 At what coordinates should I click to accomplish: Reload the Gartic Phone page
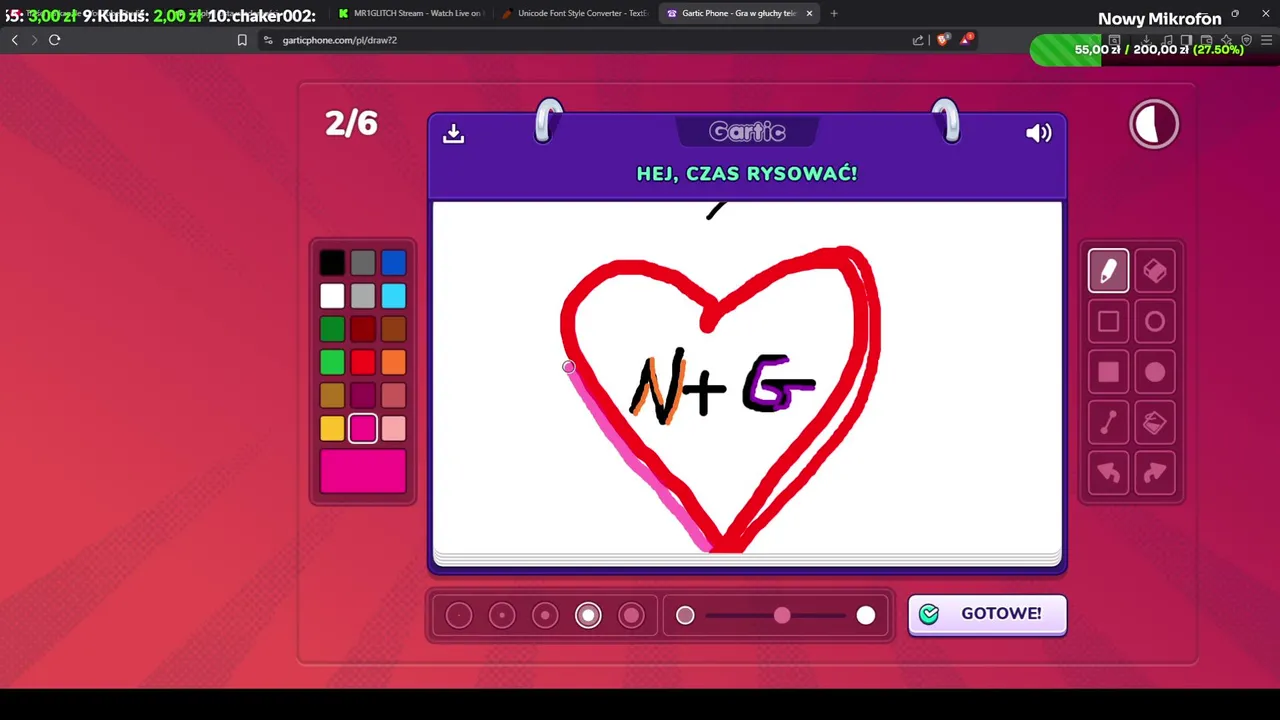tap(55, 40)
